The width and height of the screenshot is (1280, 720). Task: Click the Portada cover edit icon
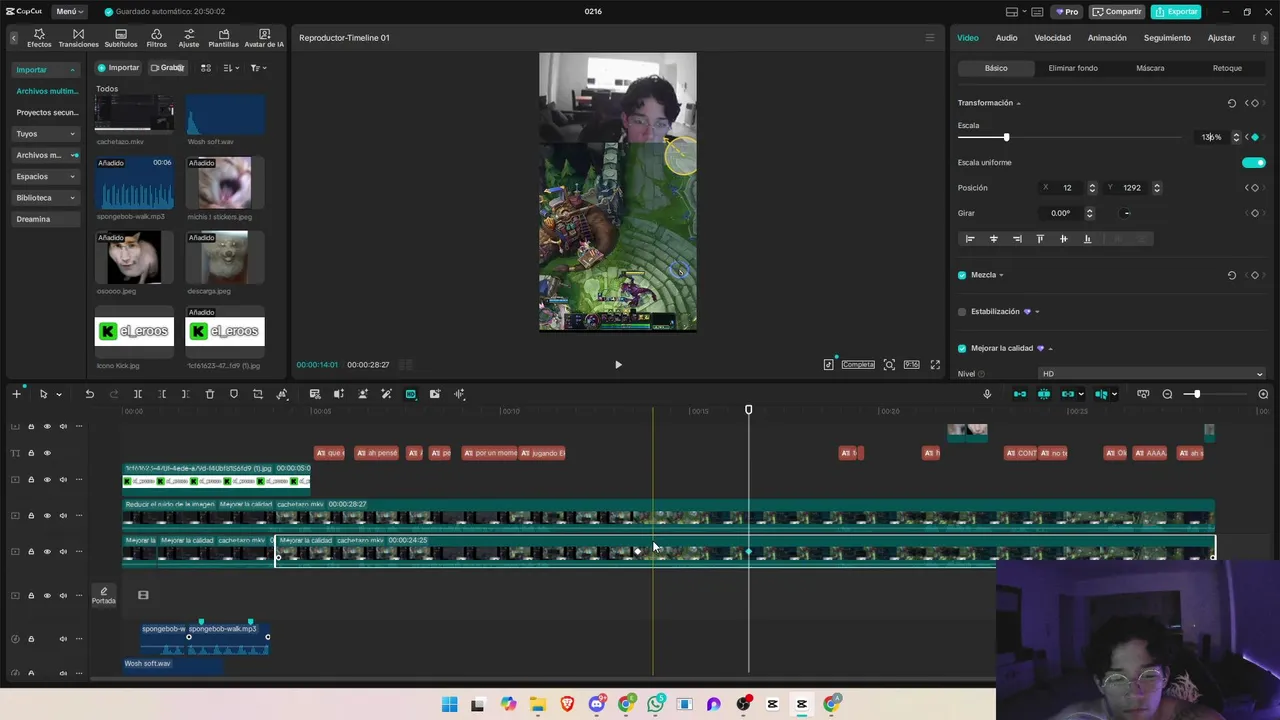tap(104, 595)
